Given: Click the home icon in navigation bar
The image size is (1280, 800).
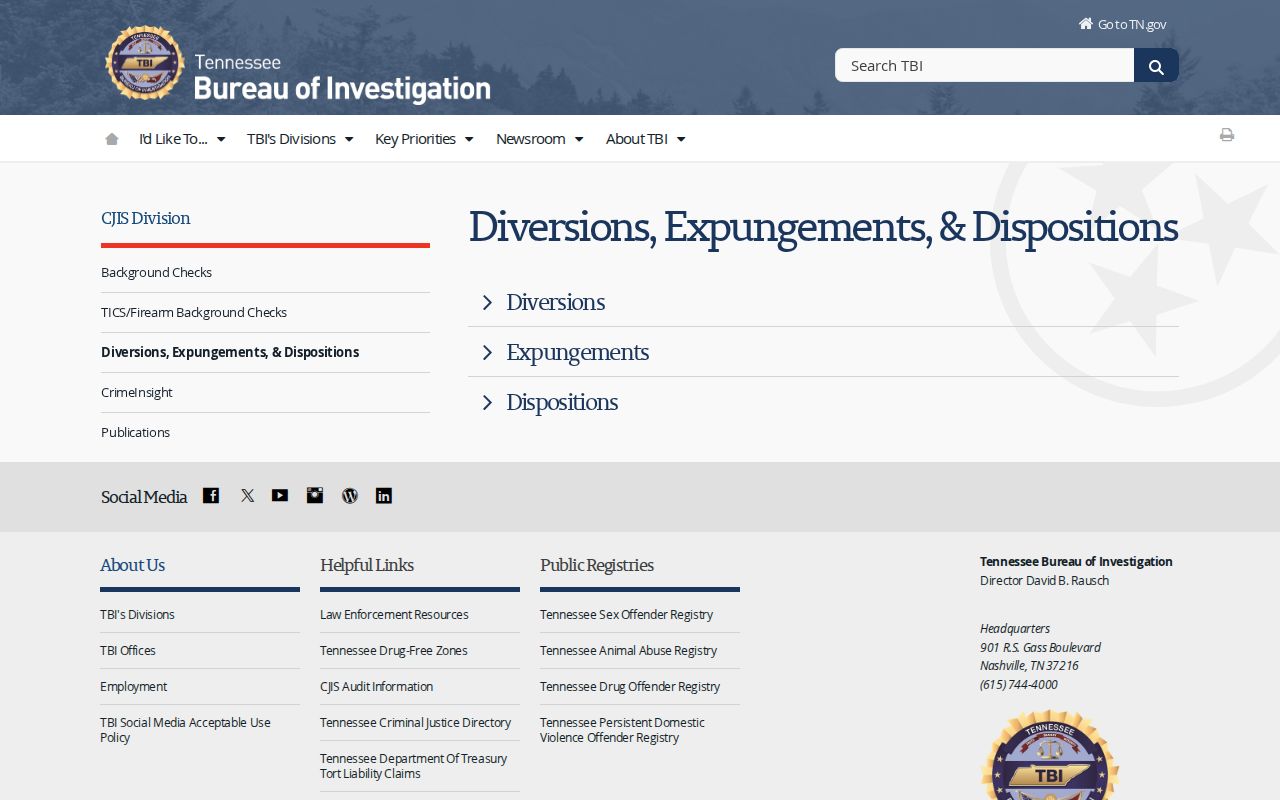Looking at the screenshot, I should (112, 139).
